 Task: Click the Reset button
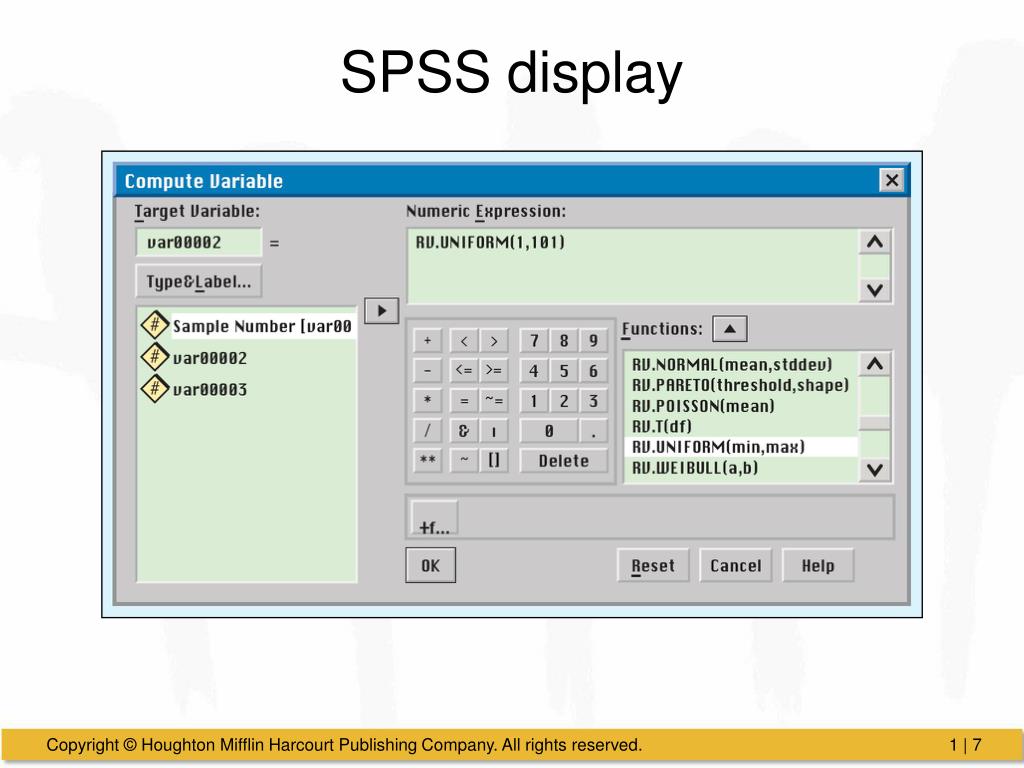click(x=653, y=565)
